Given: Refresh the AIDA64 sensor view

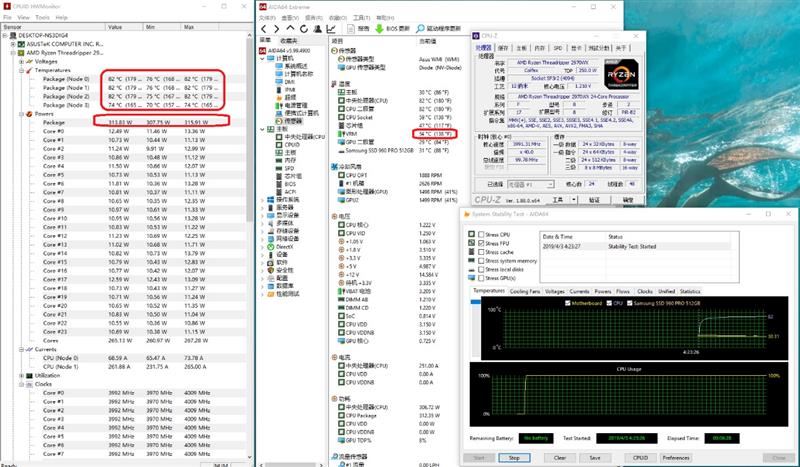Looking at the screenshot, I should coord(304,29).
